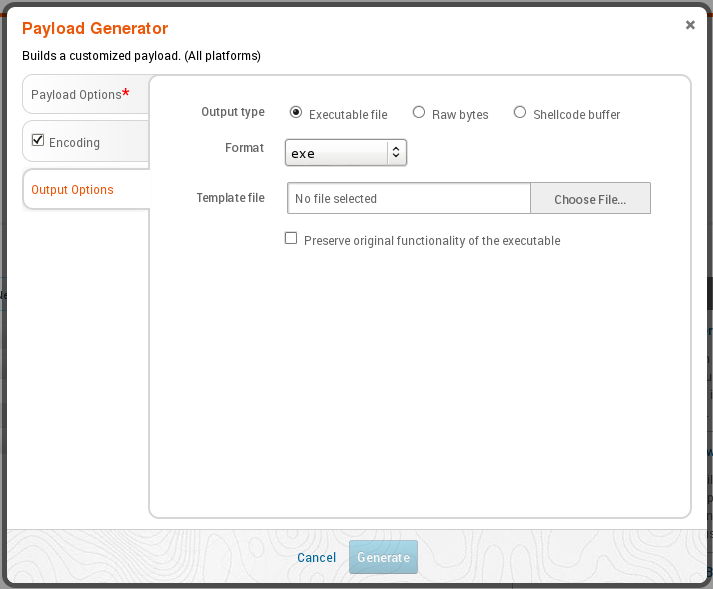Close the Payload Generator dialog
The width and height of the screenshot is (713, 589).
coord(690,25)
